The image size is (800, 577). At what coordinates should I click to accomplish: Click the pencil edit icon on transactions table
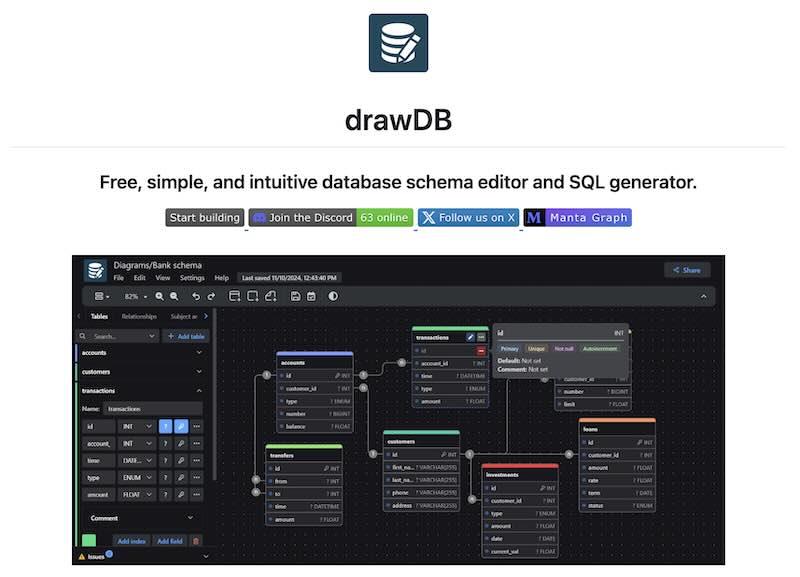(470, 337)
